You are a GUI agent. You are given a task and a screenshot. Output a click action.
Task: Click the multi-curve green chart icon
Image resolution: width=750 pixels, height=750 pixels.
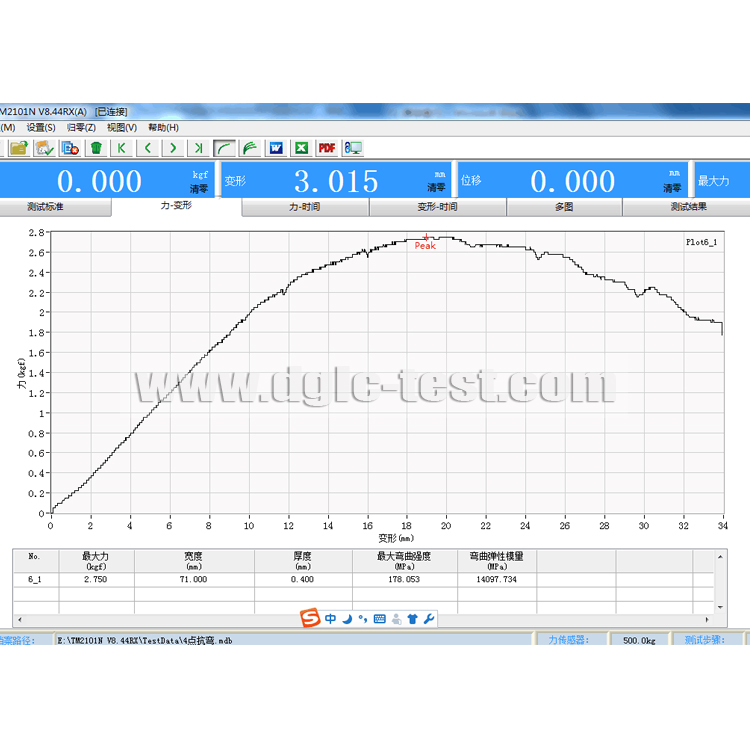(x=250, y=148)
